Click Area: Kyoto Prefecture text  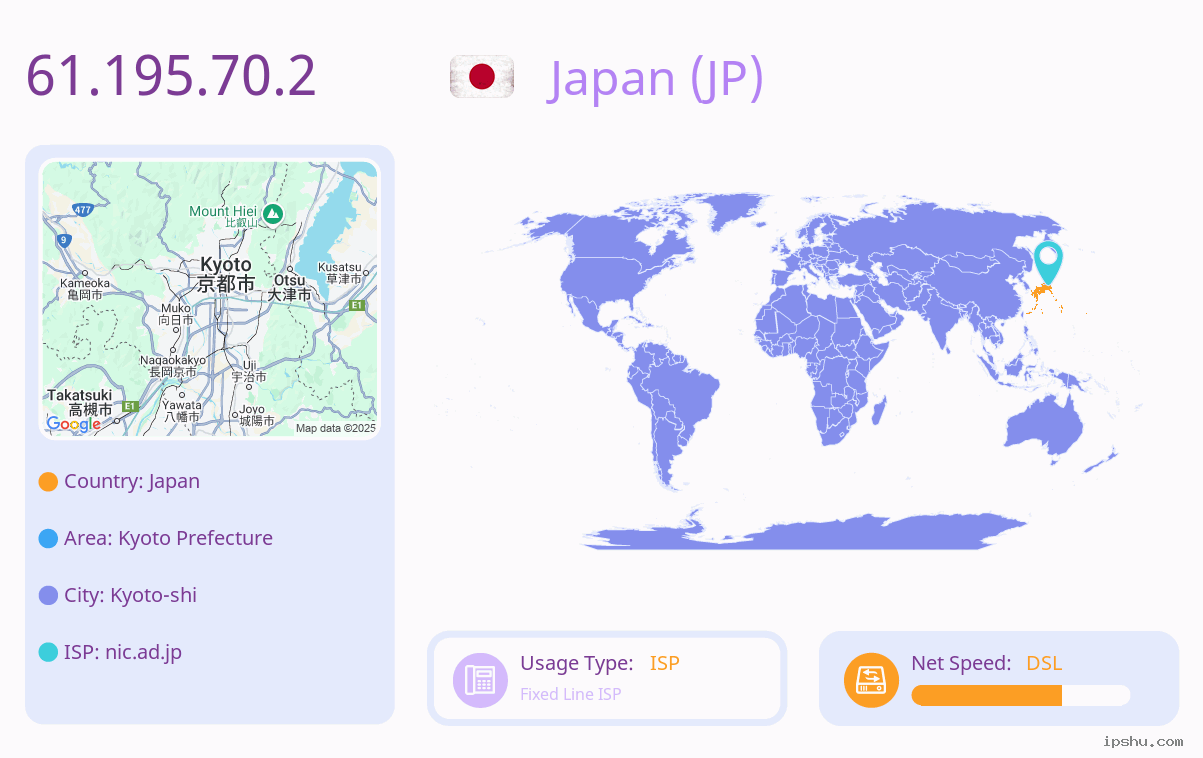pyautogui.click(x=168, y=538)
